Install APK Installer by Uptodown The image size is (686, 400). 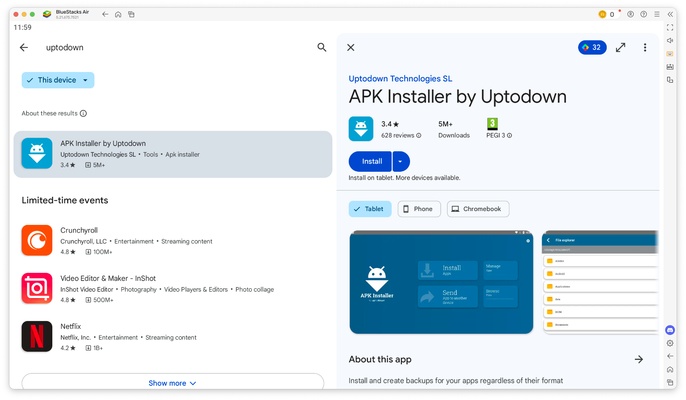pos(370,161)
